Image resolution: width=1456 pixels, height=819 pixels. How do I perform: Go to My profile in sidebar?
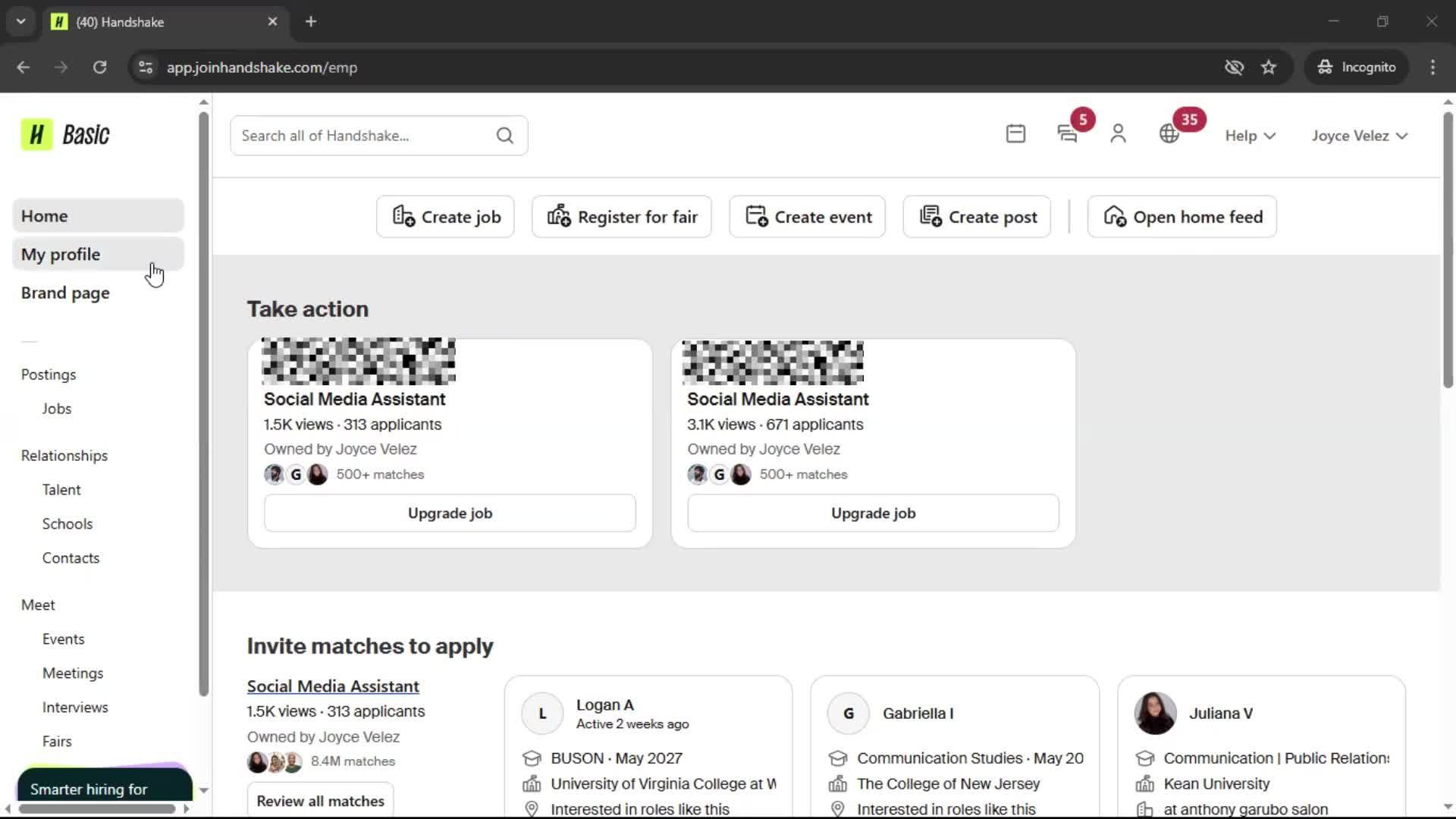click(61, 255)
